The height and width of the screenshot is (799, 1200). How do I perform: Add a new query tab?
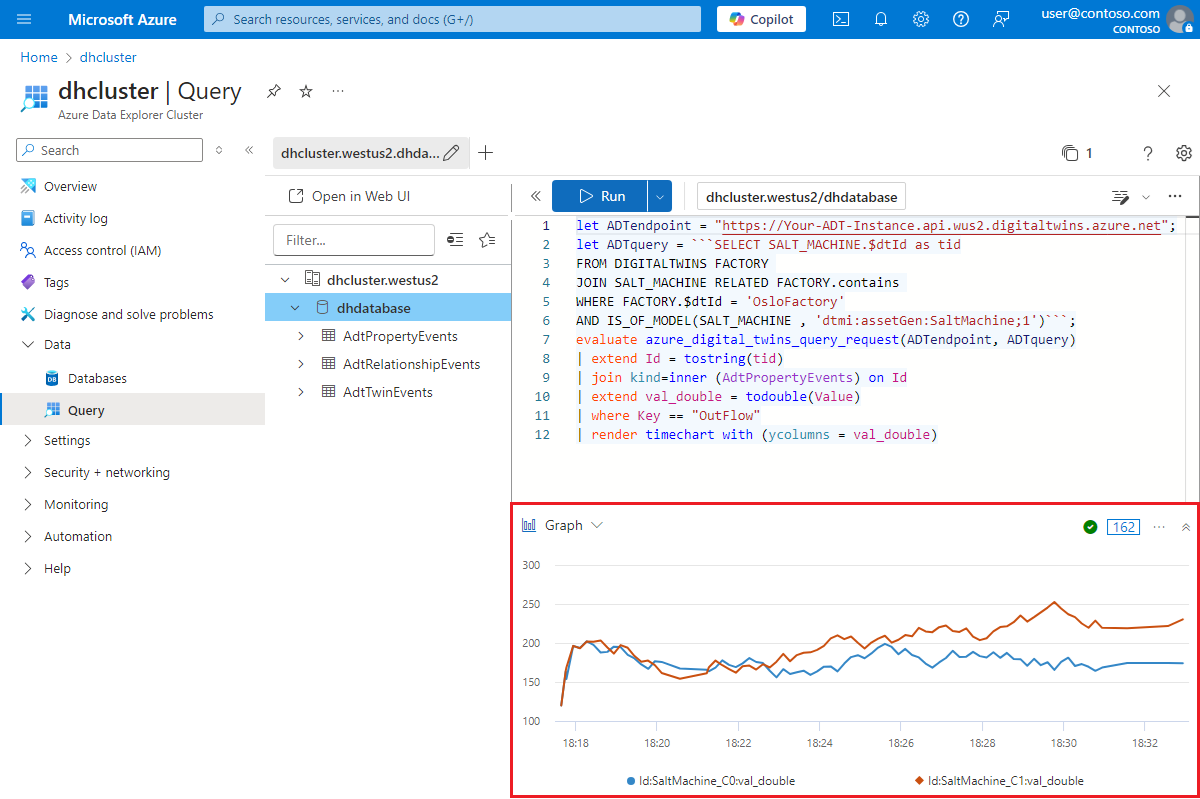[x=486, y=153]
